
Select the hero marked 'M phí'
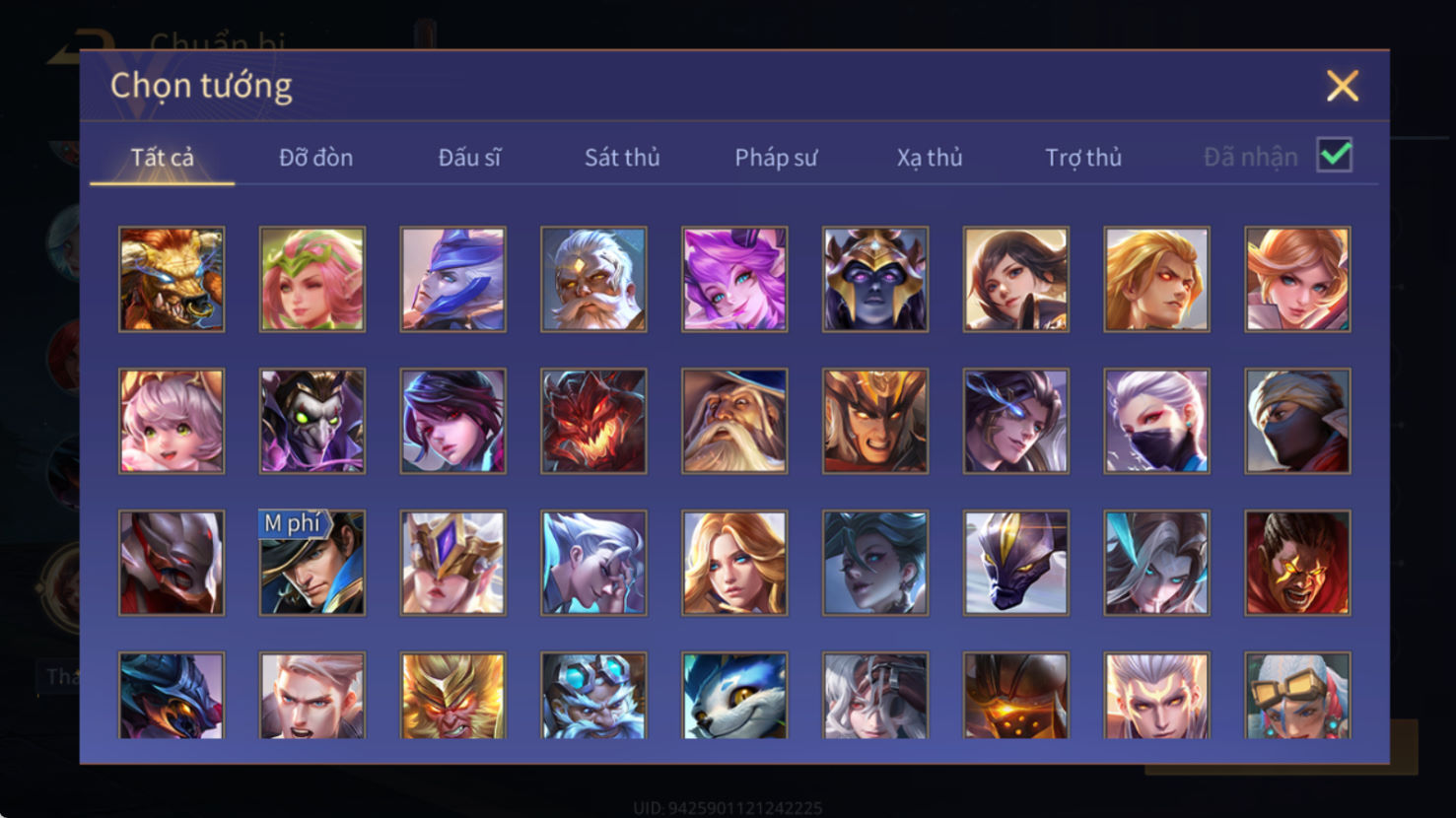pyautogui.click(x=312, y=563)
